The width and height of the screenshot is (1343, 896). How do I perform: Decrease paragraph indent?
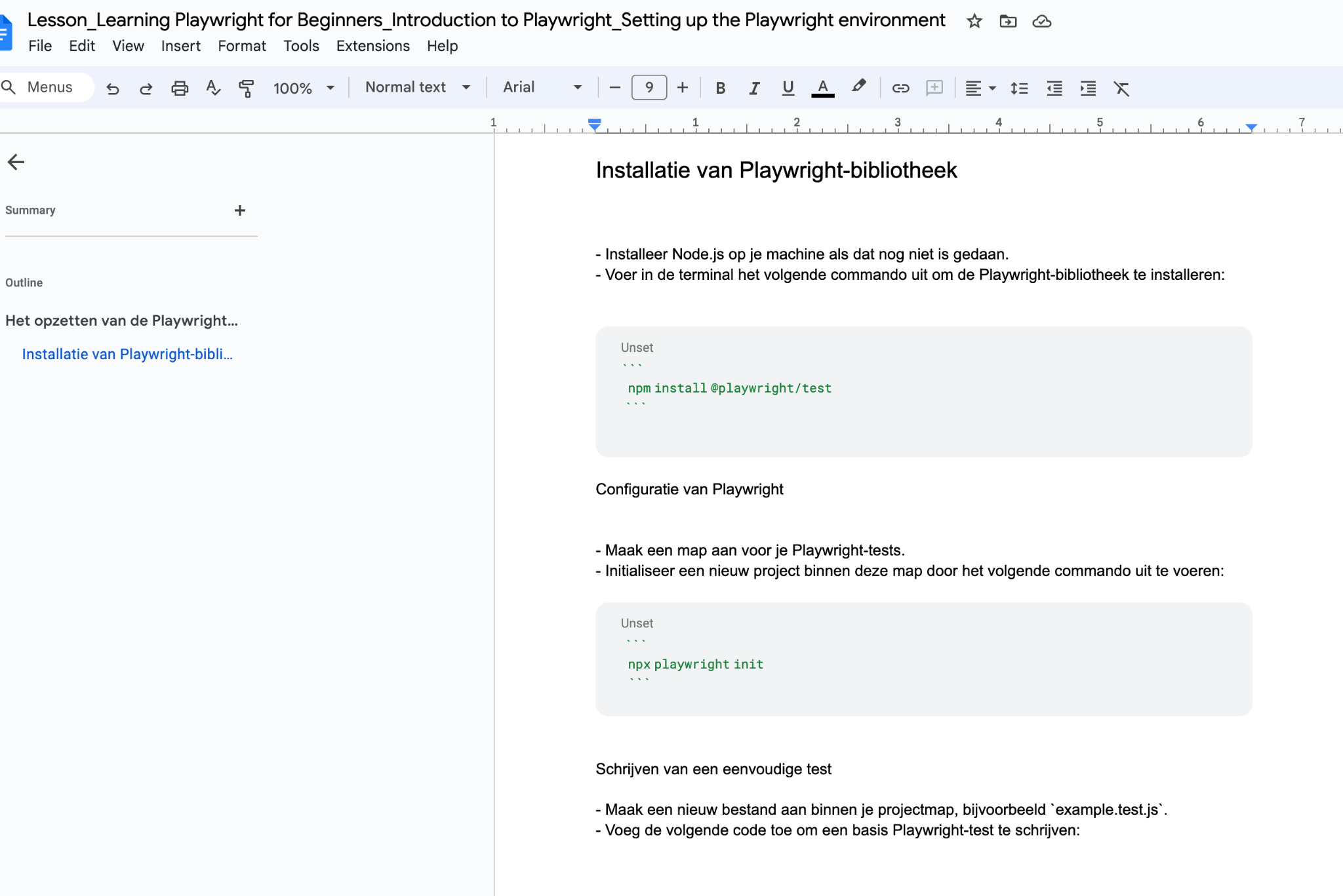1054,88
